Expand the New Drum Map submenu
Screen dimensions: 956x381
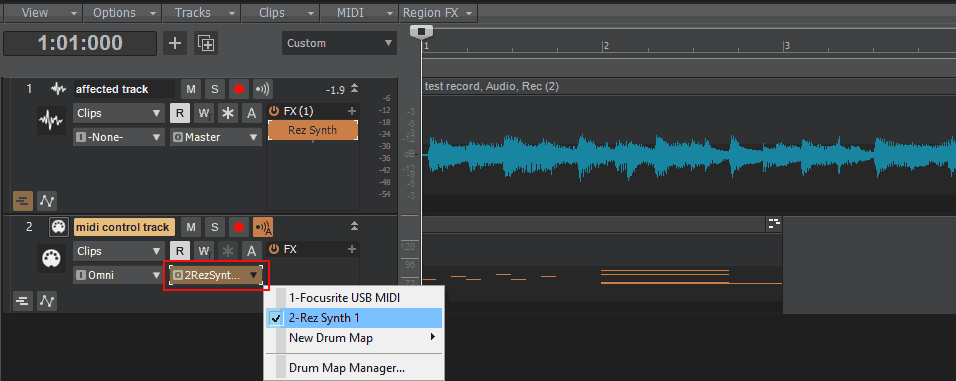[354, 337]
